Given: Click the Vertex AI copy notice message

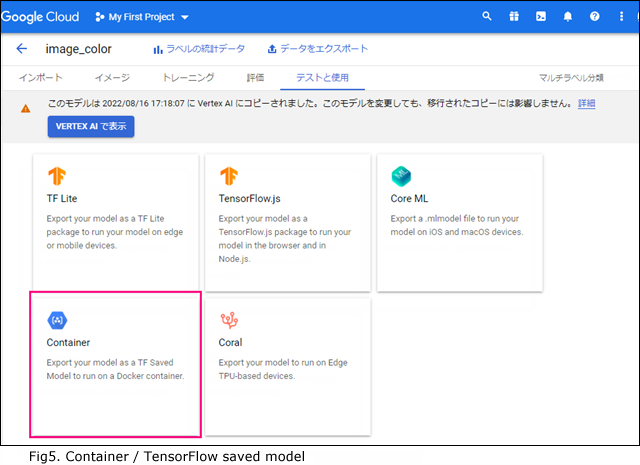Looking at the screenshot, I should coord(310,103).
